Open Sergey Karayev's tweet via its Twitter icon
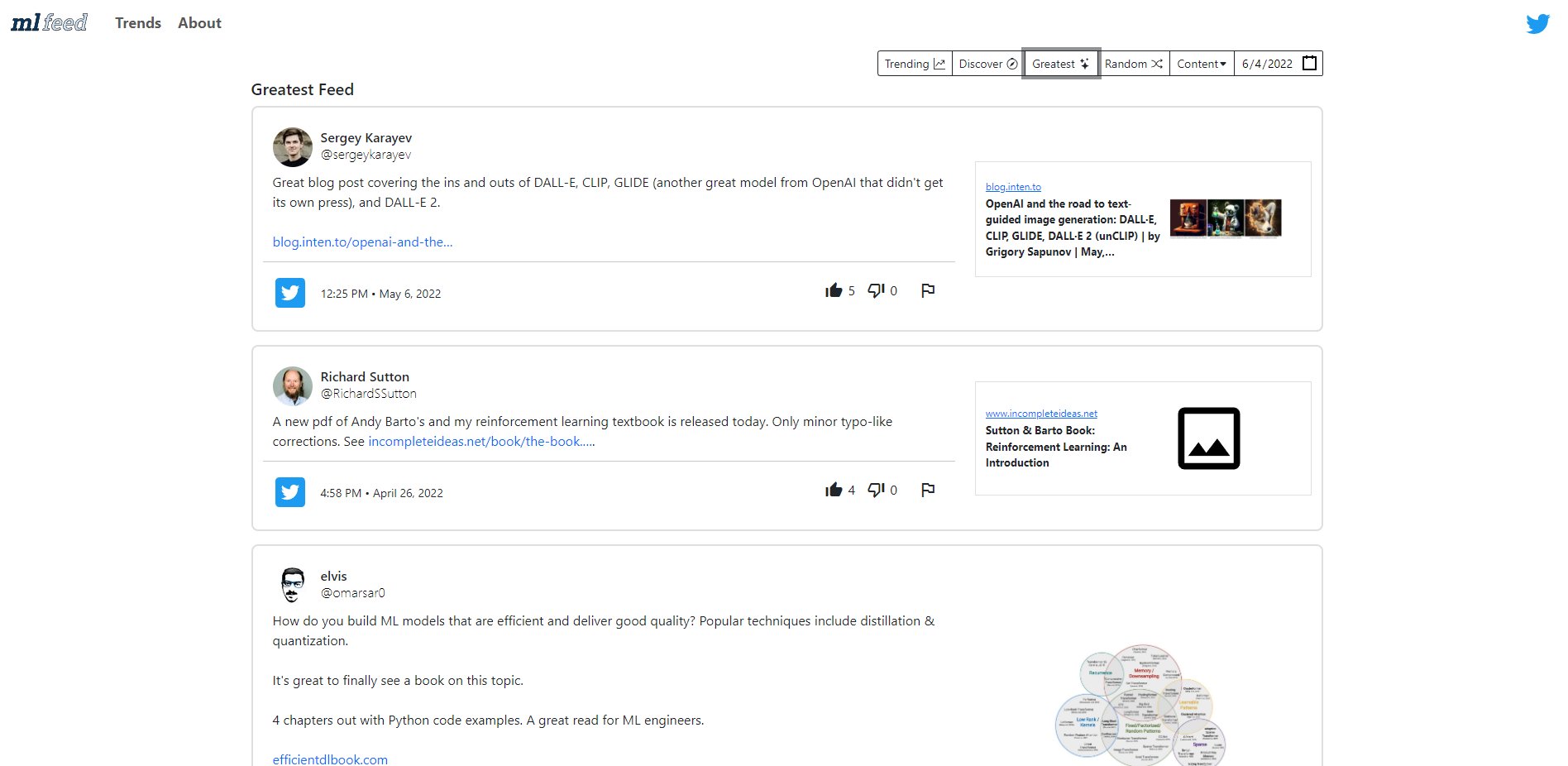 289,293
